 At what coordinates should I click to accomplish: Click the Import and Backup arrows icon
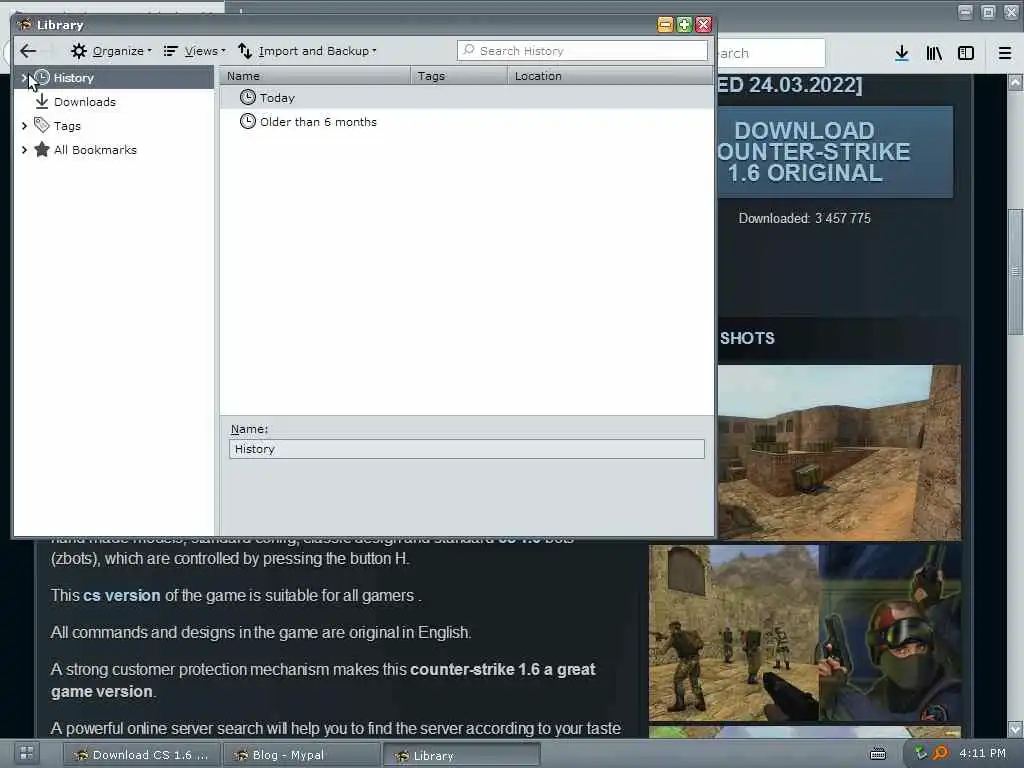pos(245,51)
